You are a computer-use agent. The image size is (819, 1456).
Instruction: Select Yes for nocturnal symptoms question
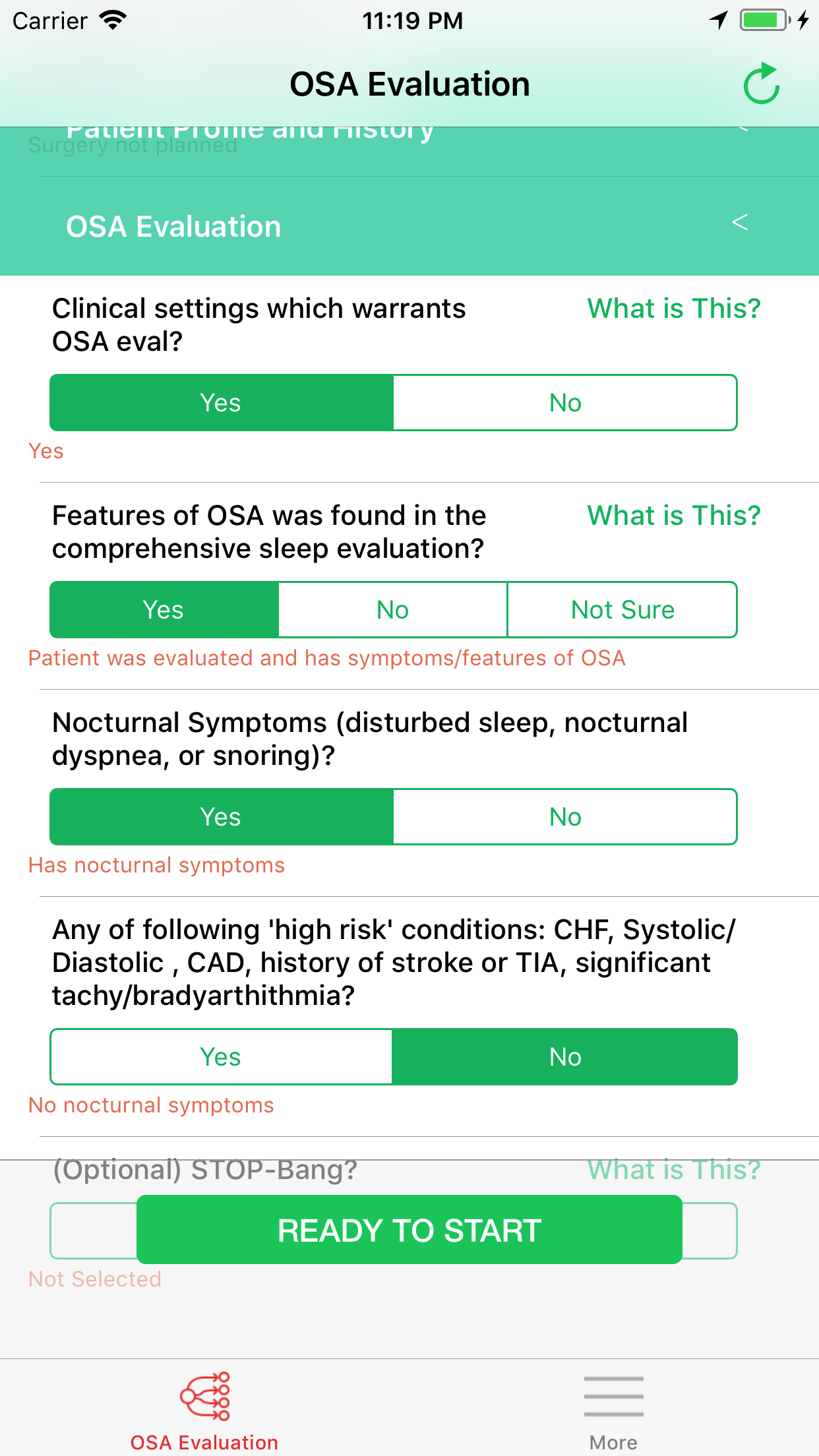221,817
